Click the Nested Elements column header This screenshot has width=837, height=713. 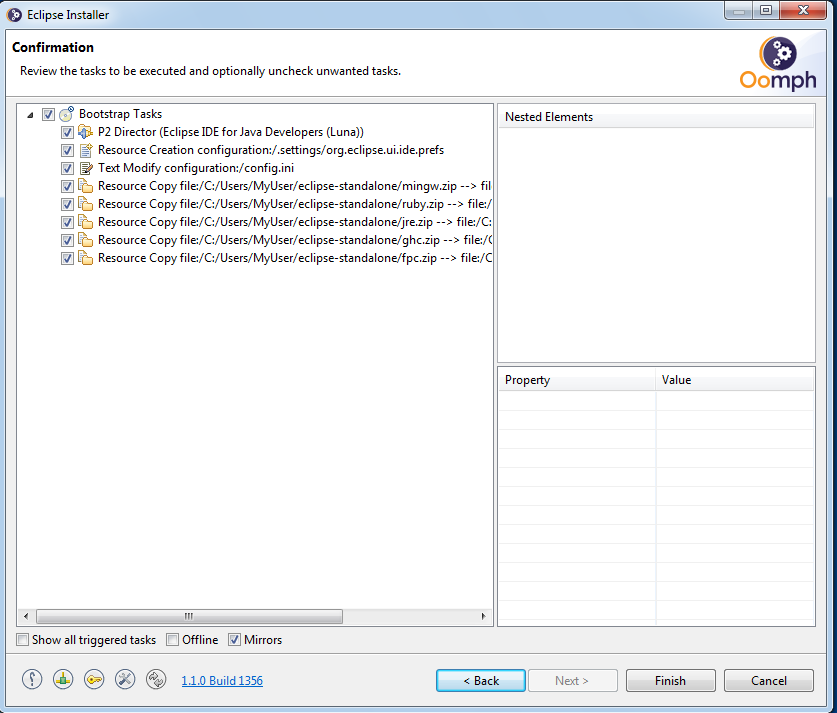656,117
